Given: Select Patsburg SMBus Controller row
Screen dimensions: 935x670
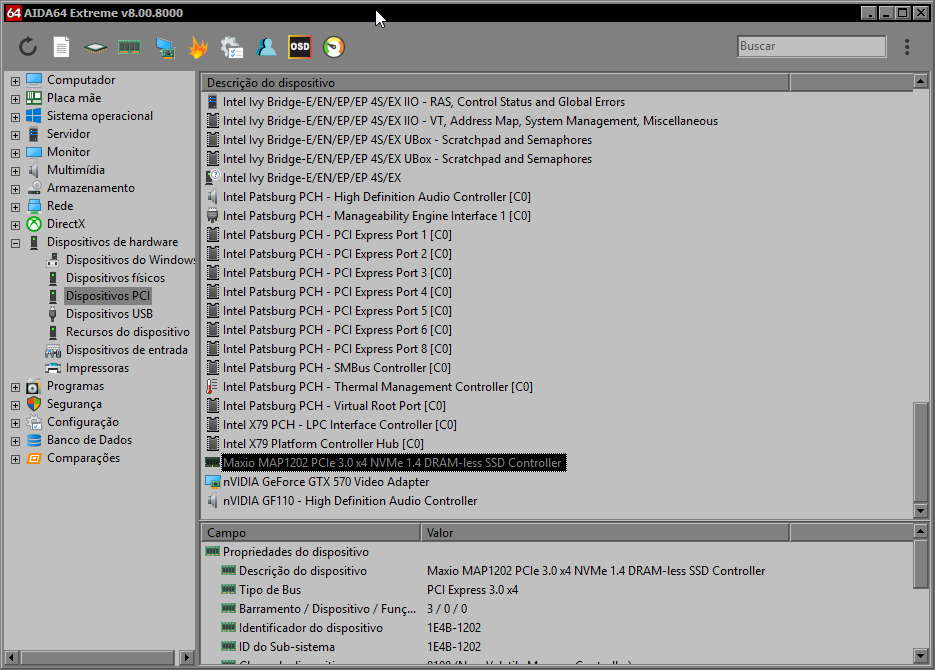Looking at the screenshot, I should (x=336, y=368).
